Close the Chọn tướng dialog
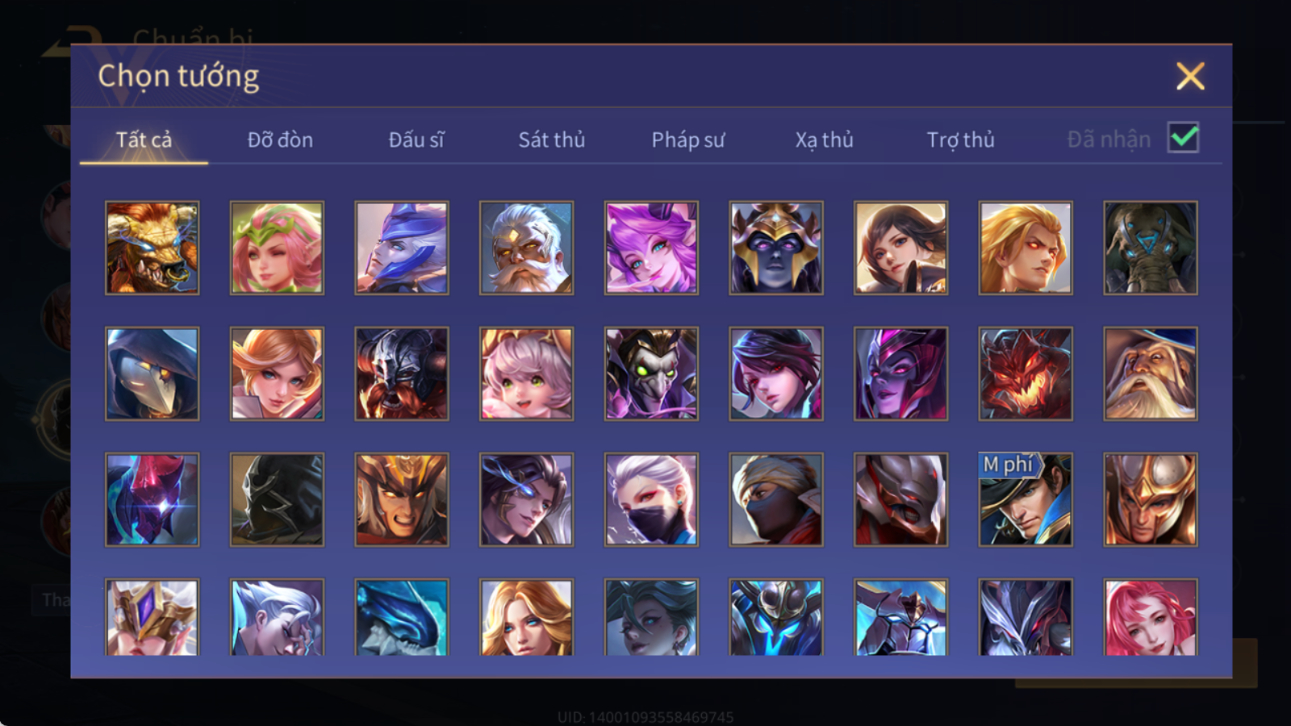 (1190, 76)
